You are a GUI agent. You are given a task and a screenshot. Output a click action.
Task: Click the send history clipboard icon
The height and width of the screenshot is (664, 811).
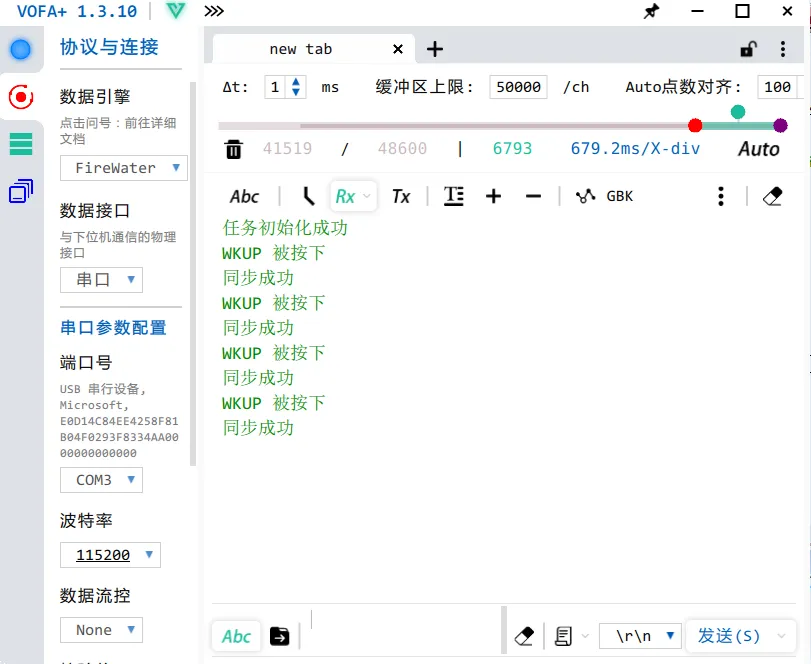(561, 634)
